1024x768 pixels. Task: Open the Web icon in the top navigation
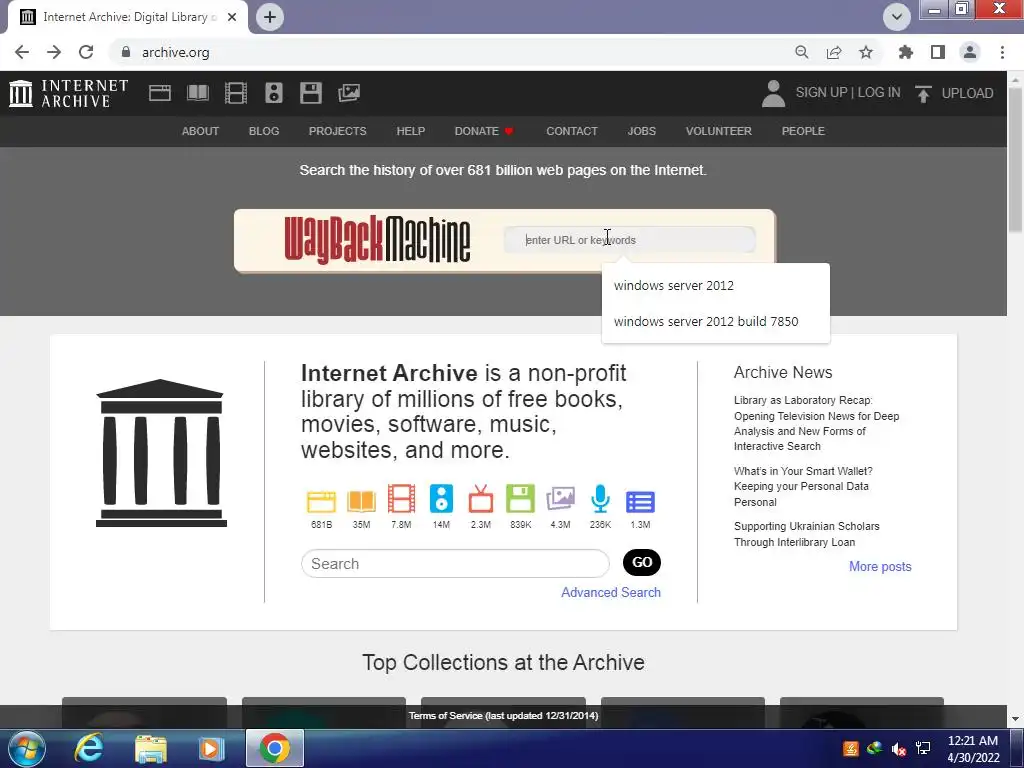[159, 93]
